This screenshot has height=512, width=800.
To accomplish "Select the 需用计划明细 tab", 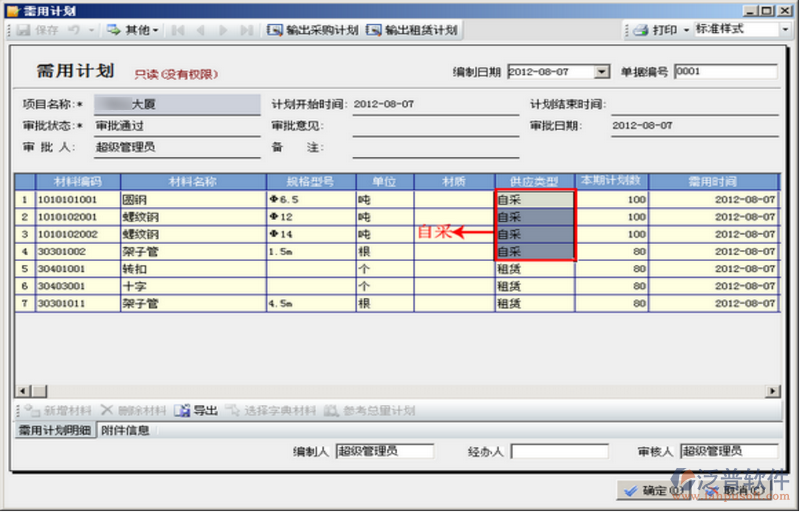I will point(56,430).
